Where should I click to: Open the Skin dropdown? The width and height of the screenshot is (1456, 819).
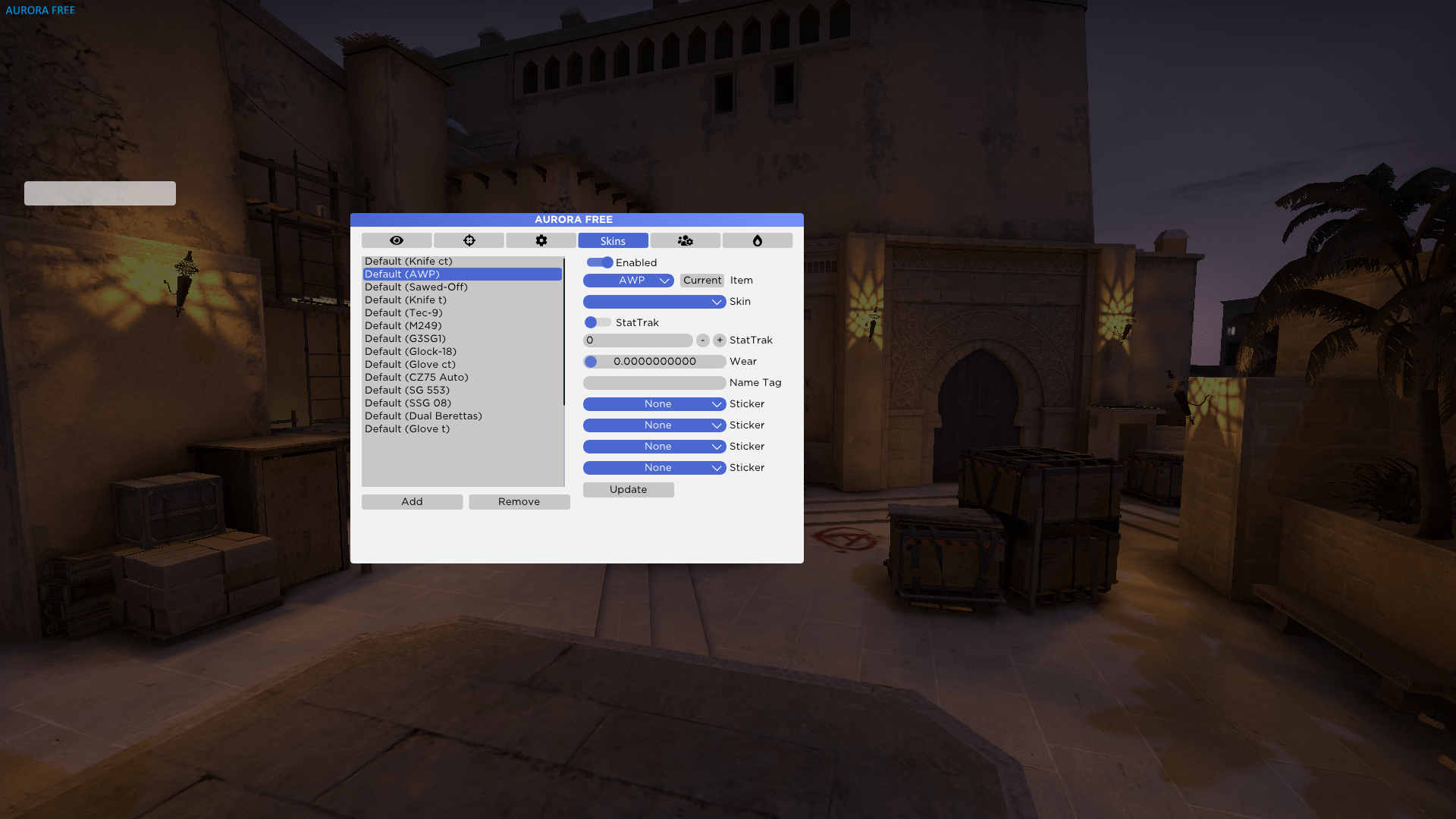click(x=654, y=302)
